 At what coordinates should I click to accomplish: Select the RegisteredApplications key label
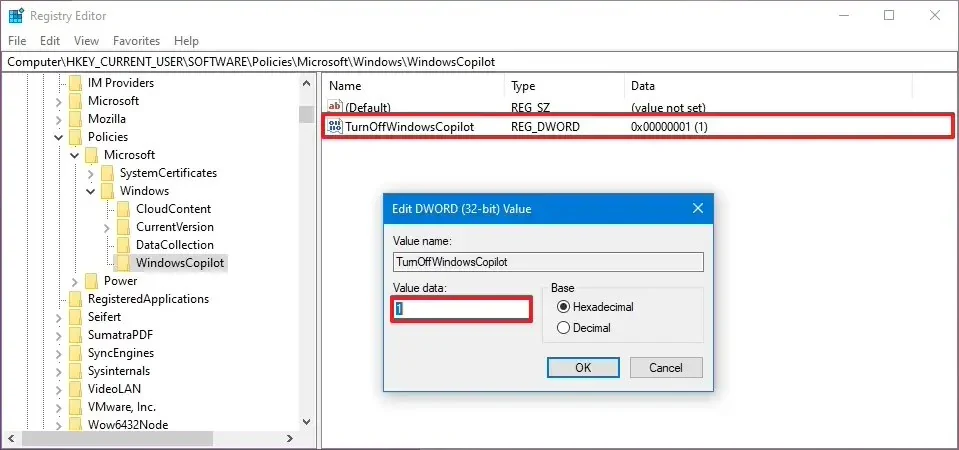click(149, 299)
